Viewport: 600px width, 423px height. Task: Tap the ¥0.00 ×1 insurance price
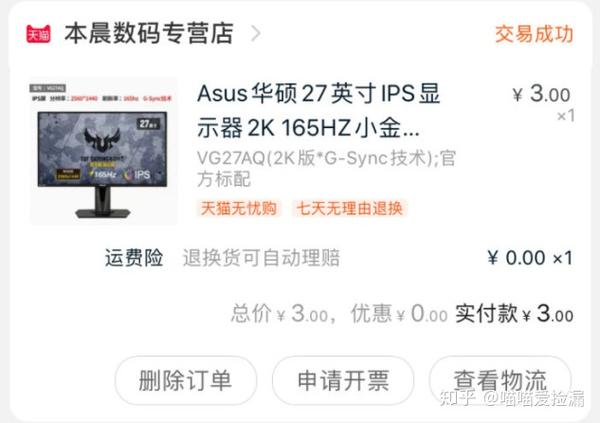point(530,258)
